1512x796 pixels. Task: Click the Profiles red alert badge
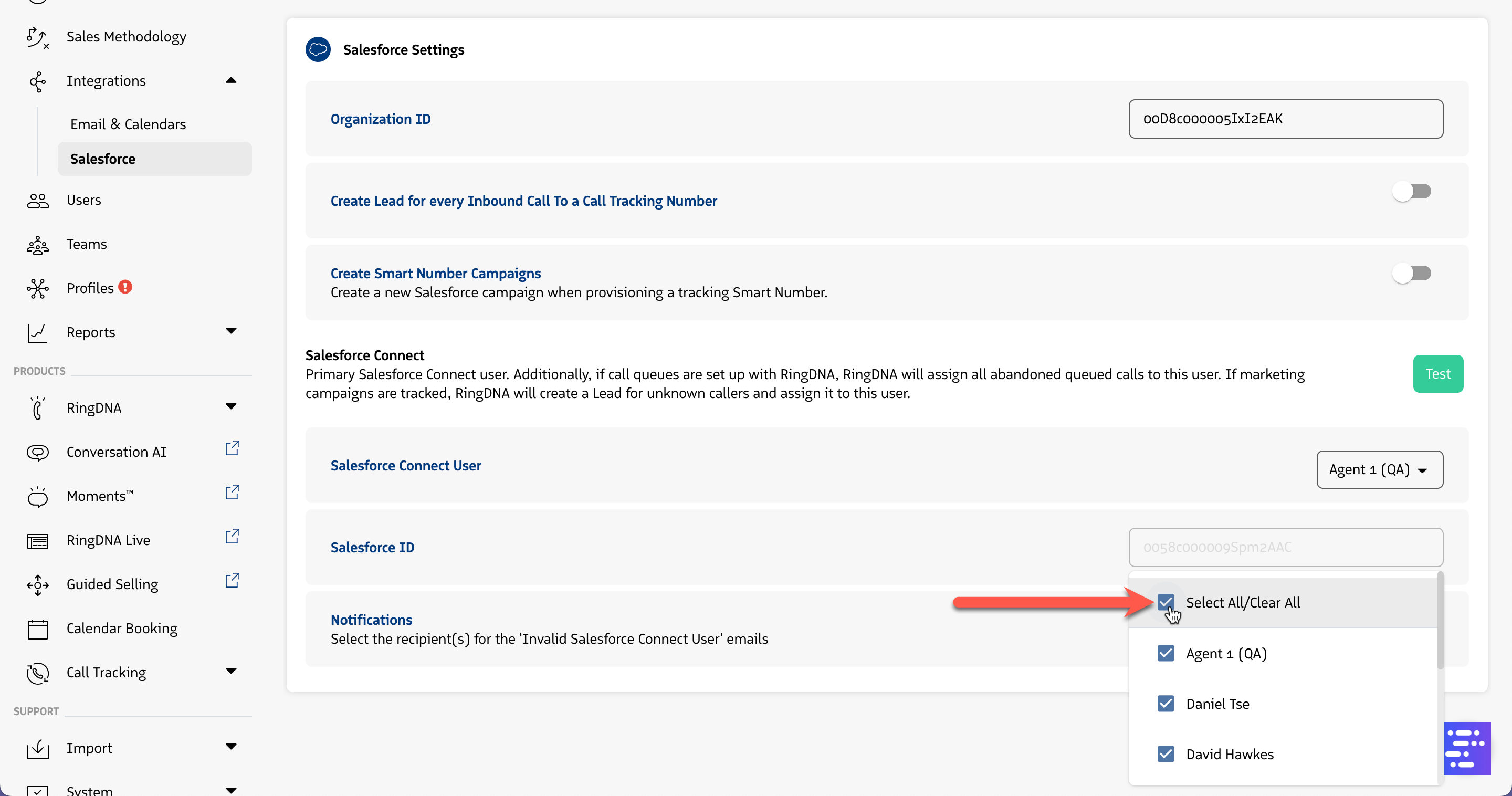click(x=125, y=287)
